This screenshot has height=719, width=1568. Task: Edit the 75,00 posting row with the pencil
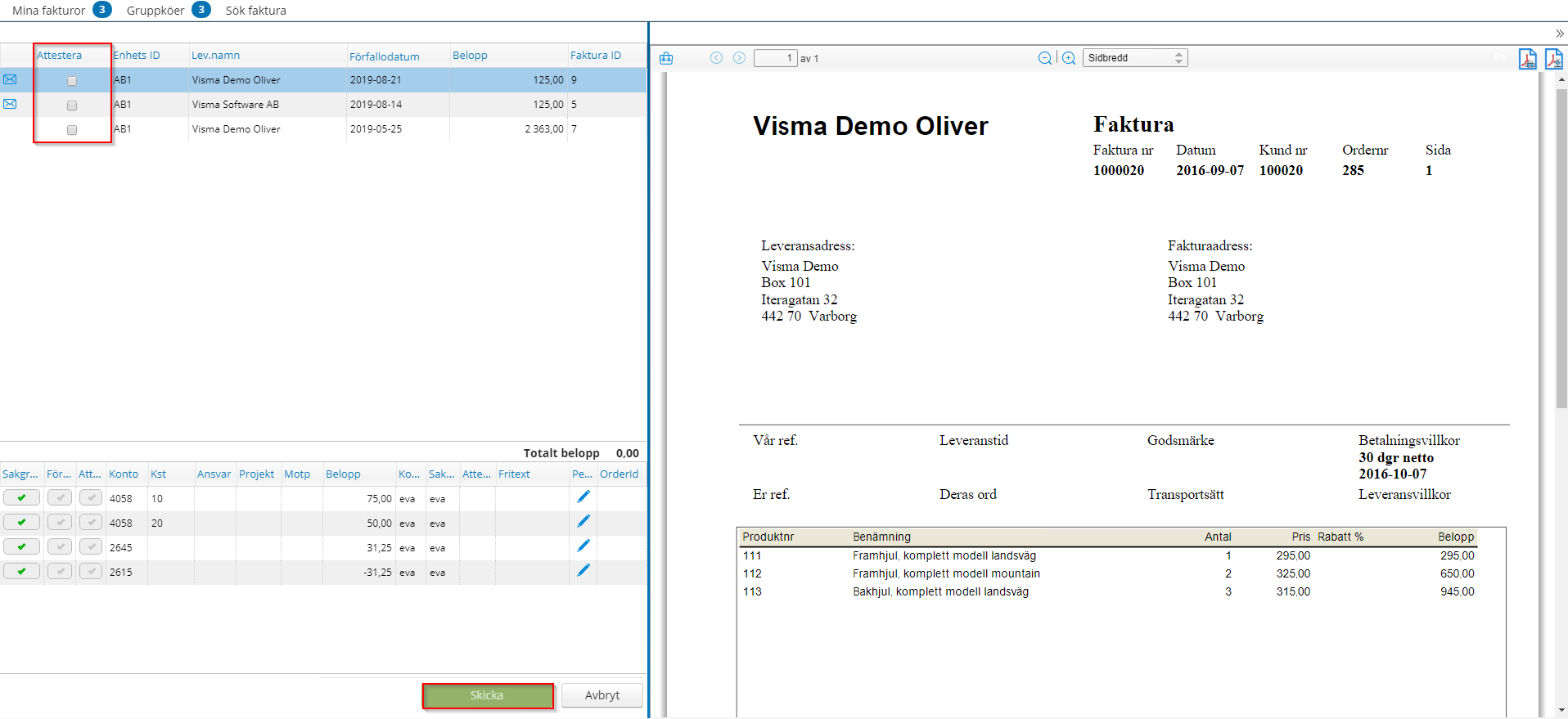click(x=583, y=497)
